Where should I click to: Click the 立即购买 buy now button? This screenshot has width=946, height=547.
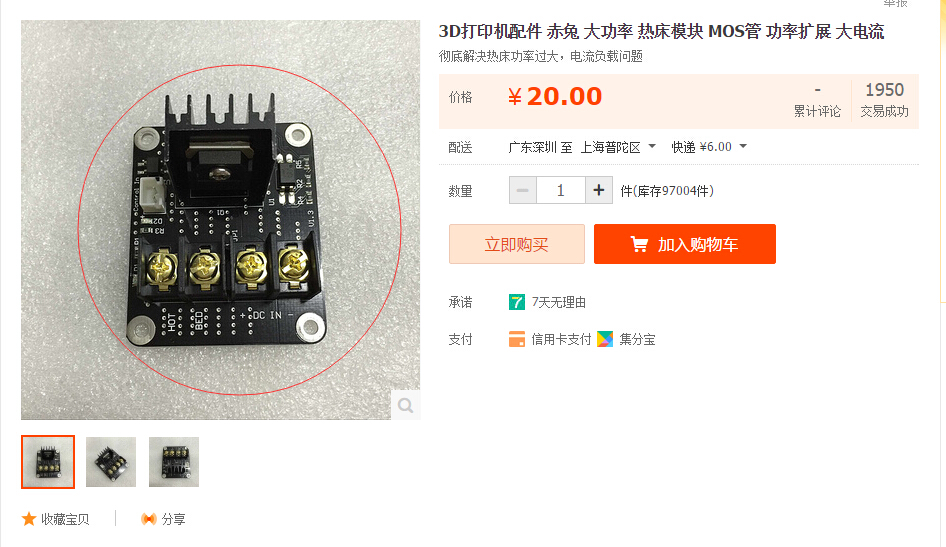point(516,244)
